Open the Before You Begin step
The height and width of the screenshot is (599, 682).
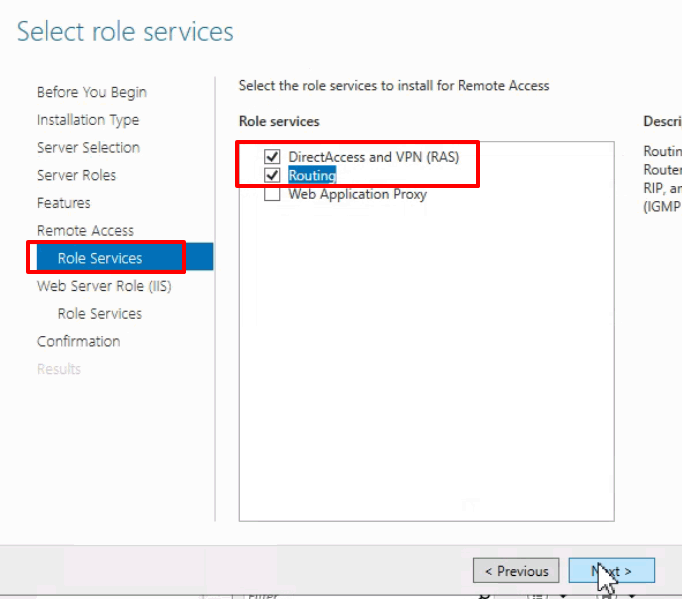pyautogui.click(x=92, y=92)
